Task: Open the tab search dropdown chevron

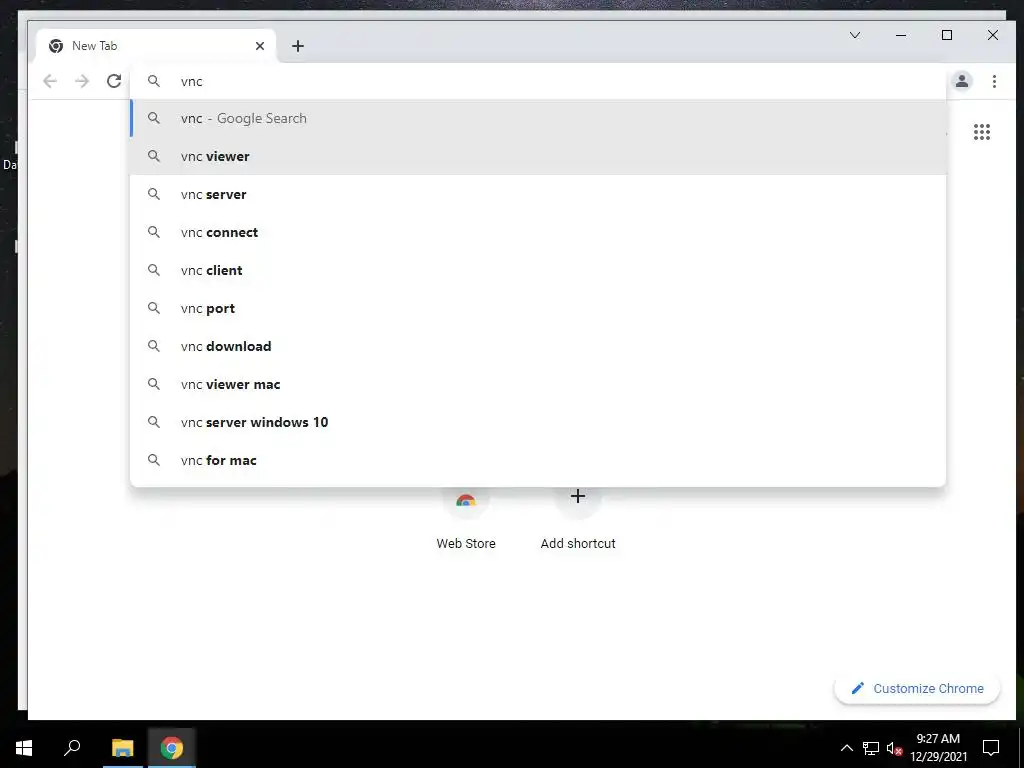Action: [855, 35]
